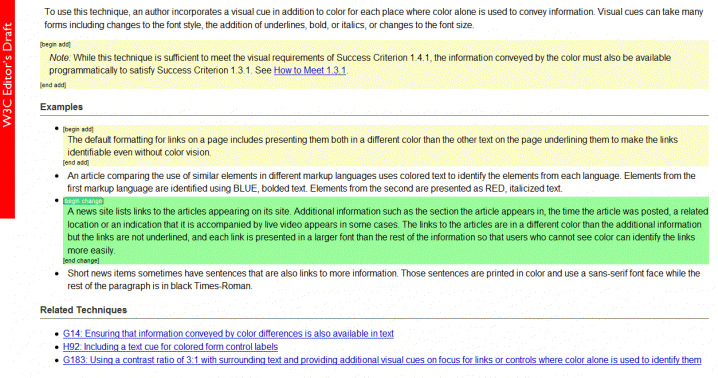Screen dimensions: 718x378
Task: Click the yellow default link formatting example
Action: click(372, 146)
